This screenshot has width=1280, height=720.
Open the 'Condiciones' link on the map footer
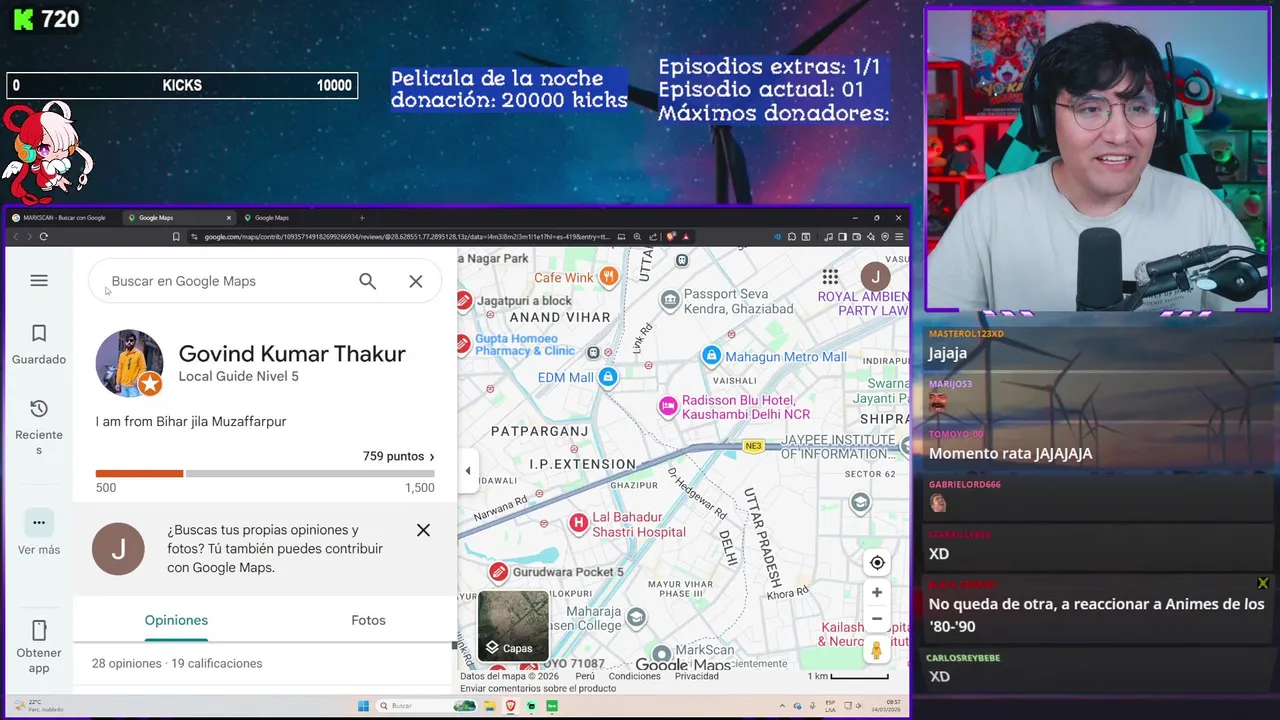[635, 676]
